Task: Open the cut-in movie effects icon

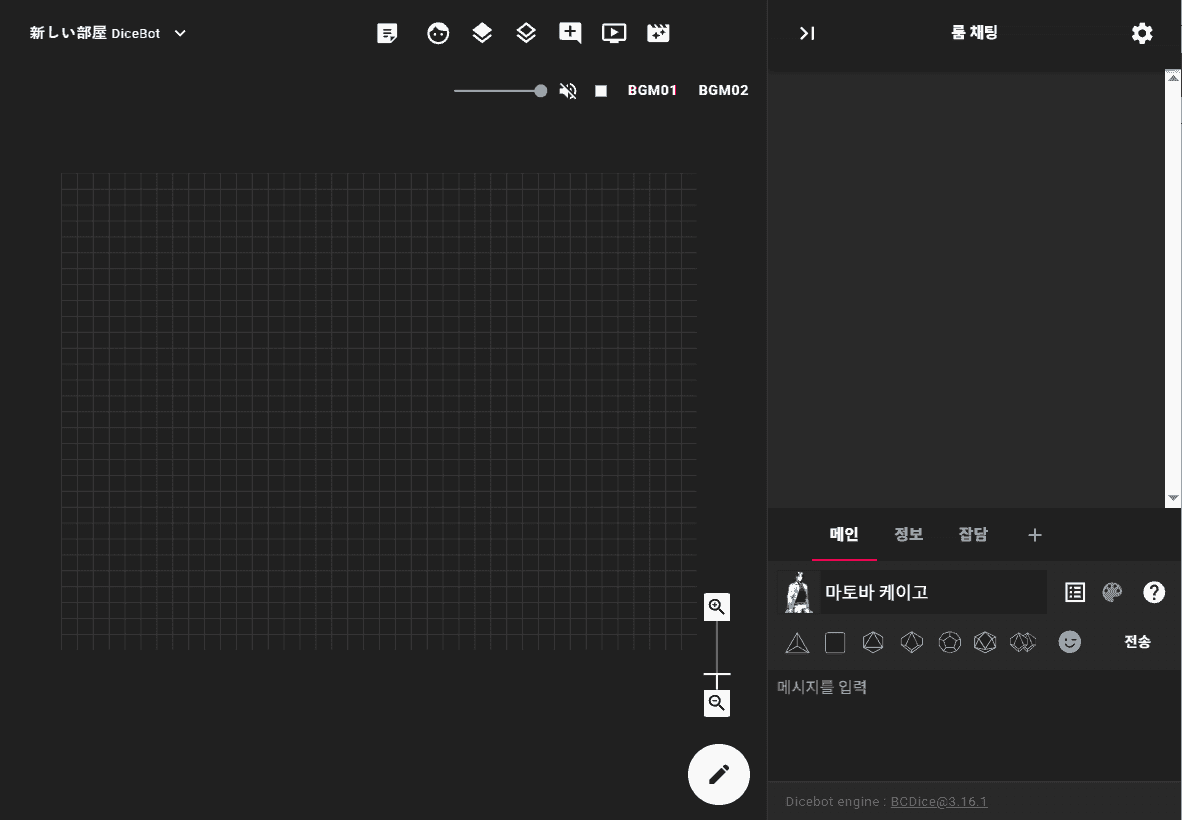Action: (x=658, y=33)
